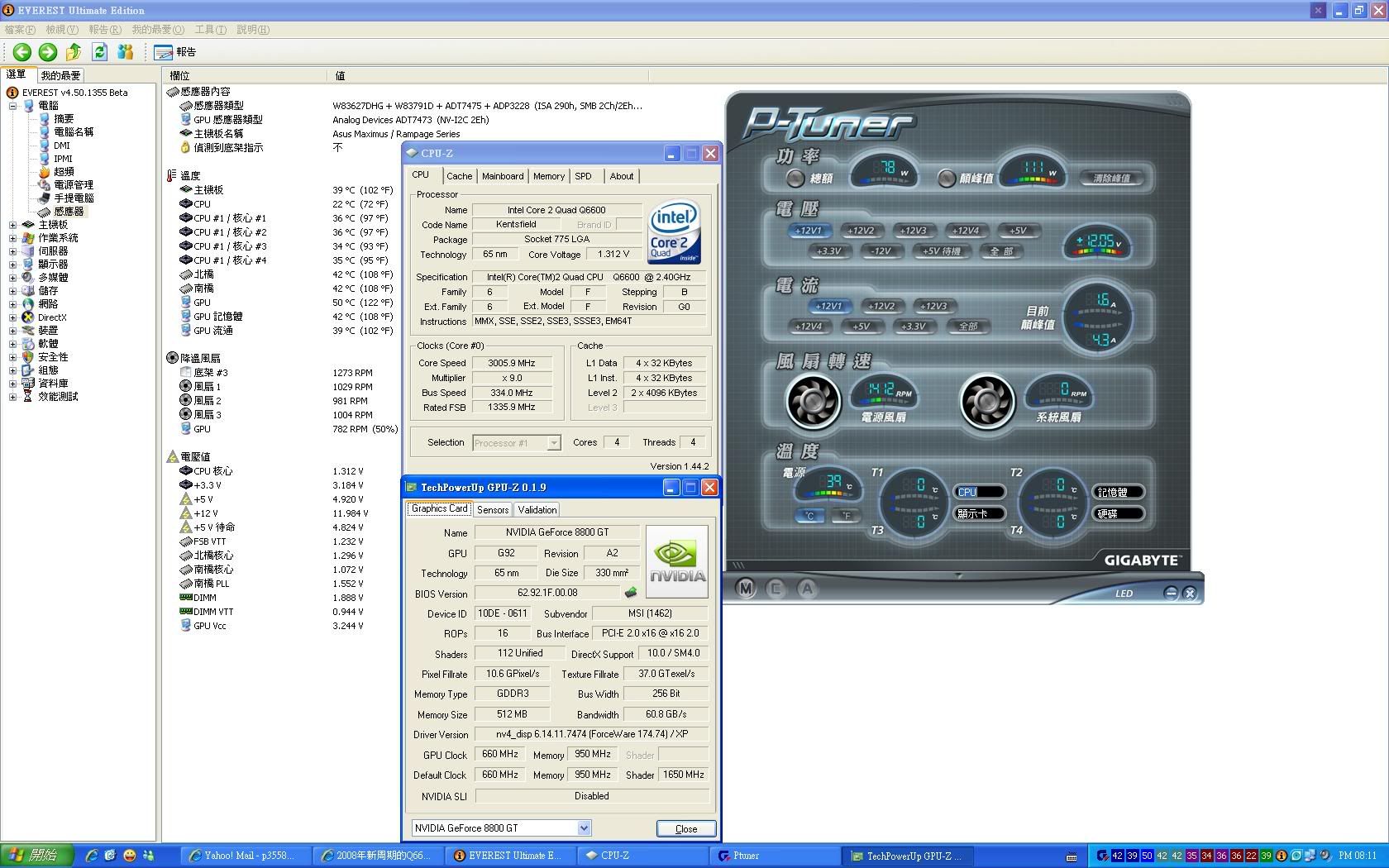This screenshot has height=868, width=1389.
Task: Click the BIOS save chip icon in GPU-Z
Action: tap(631, 593)
